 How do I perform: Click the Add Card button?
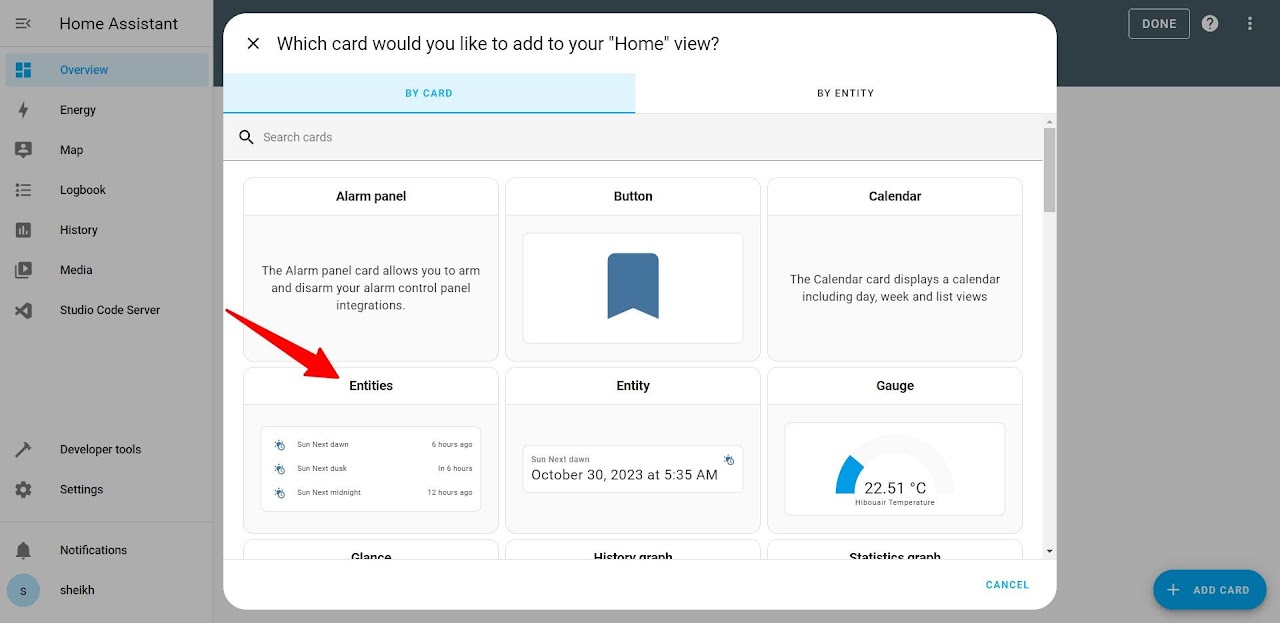1209,590
